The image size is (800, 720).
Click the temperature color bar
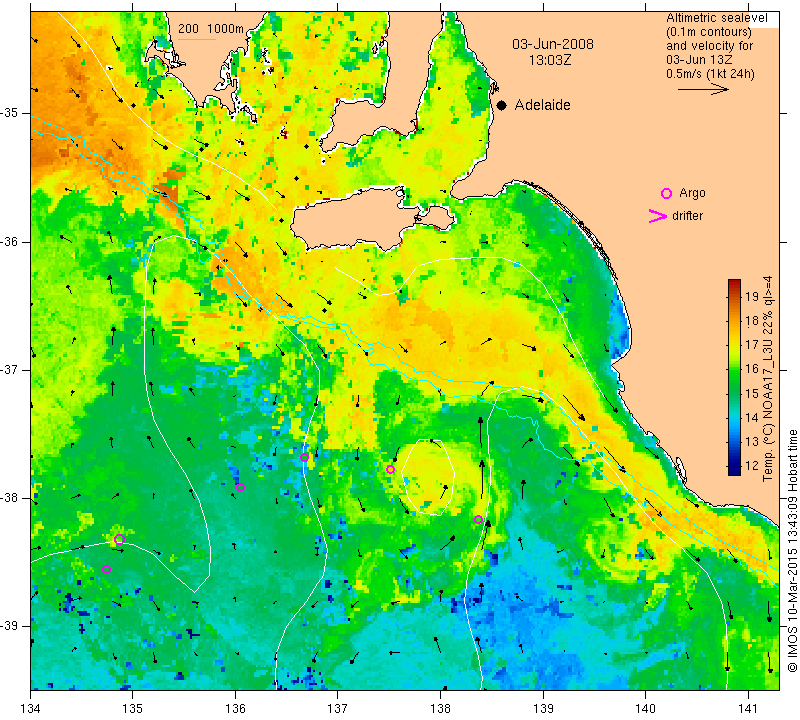[x=734, y=377]
